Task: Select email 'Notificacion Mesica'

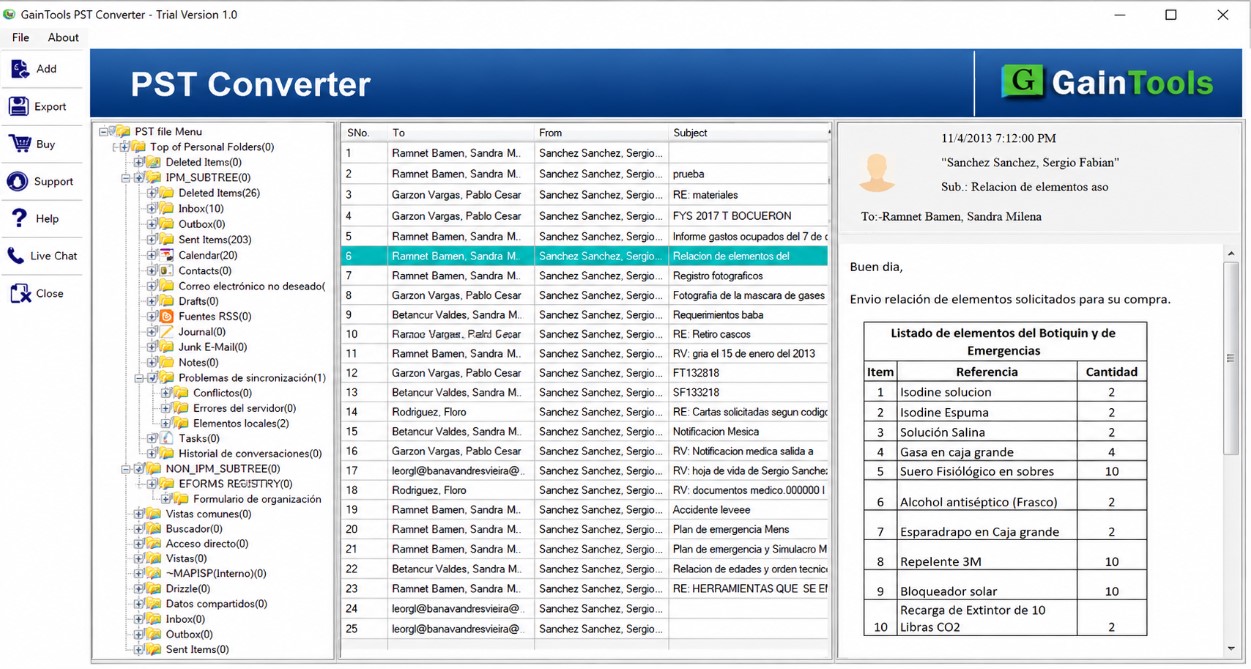Action: coord(585,431)
